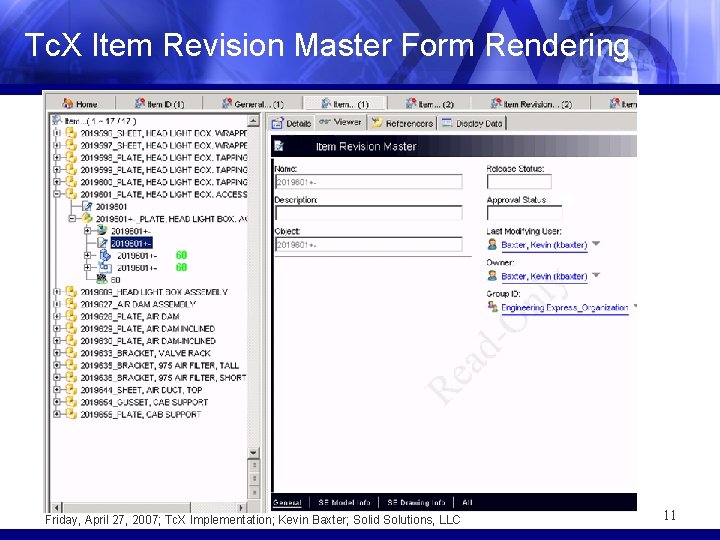The width and height of the screenshot is (720, 540).
Task: Click the Approval Status field
Action: click(524, 213)
